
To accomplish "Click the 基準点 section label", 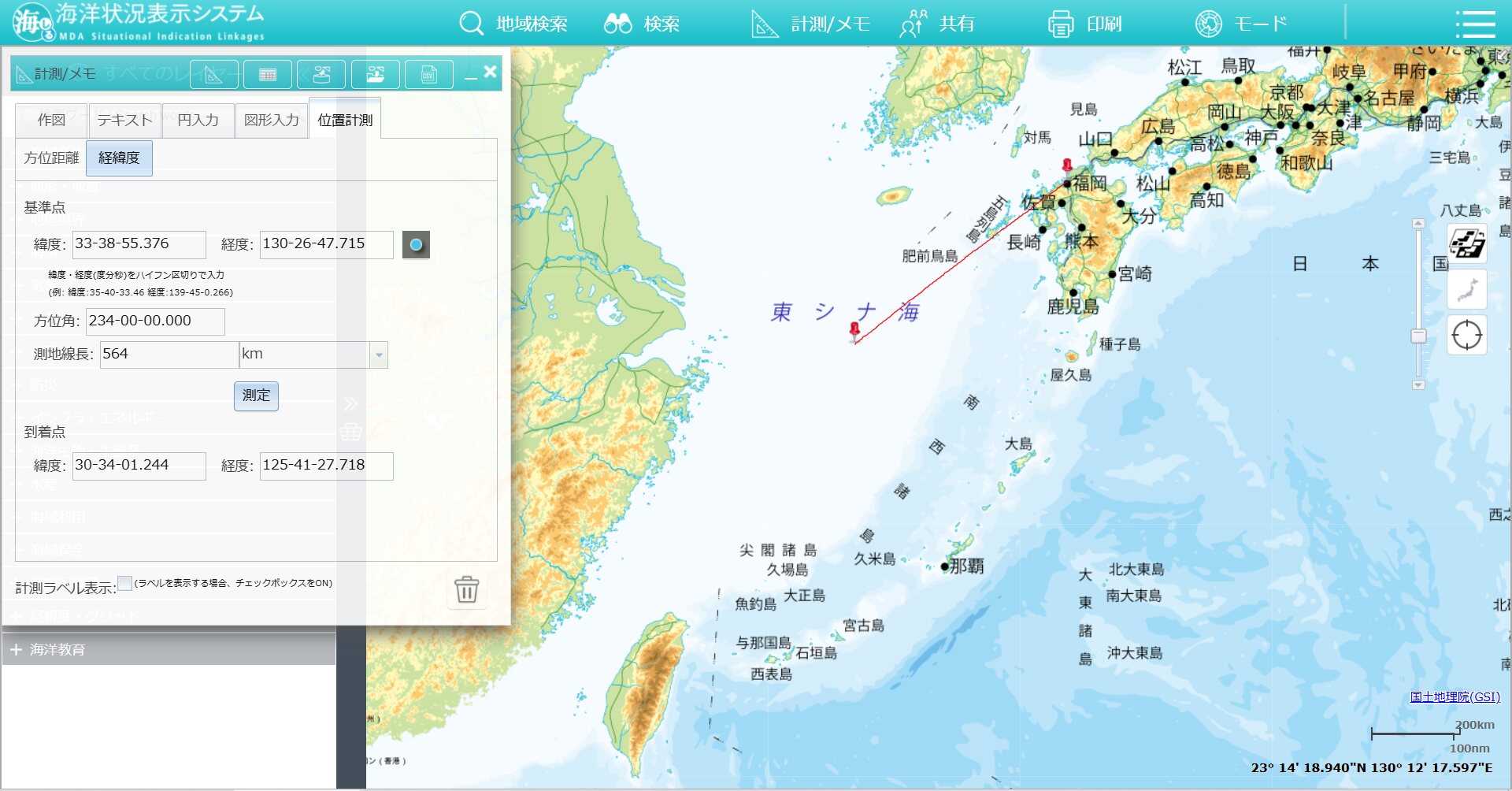I will point(45,207).
